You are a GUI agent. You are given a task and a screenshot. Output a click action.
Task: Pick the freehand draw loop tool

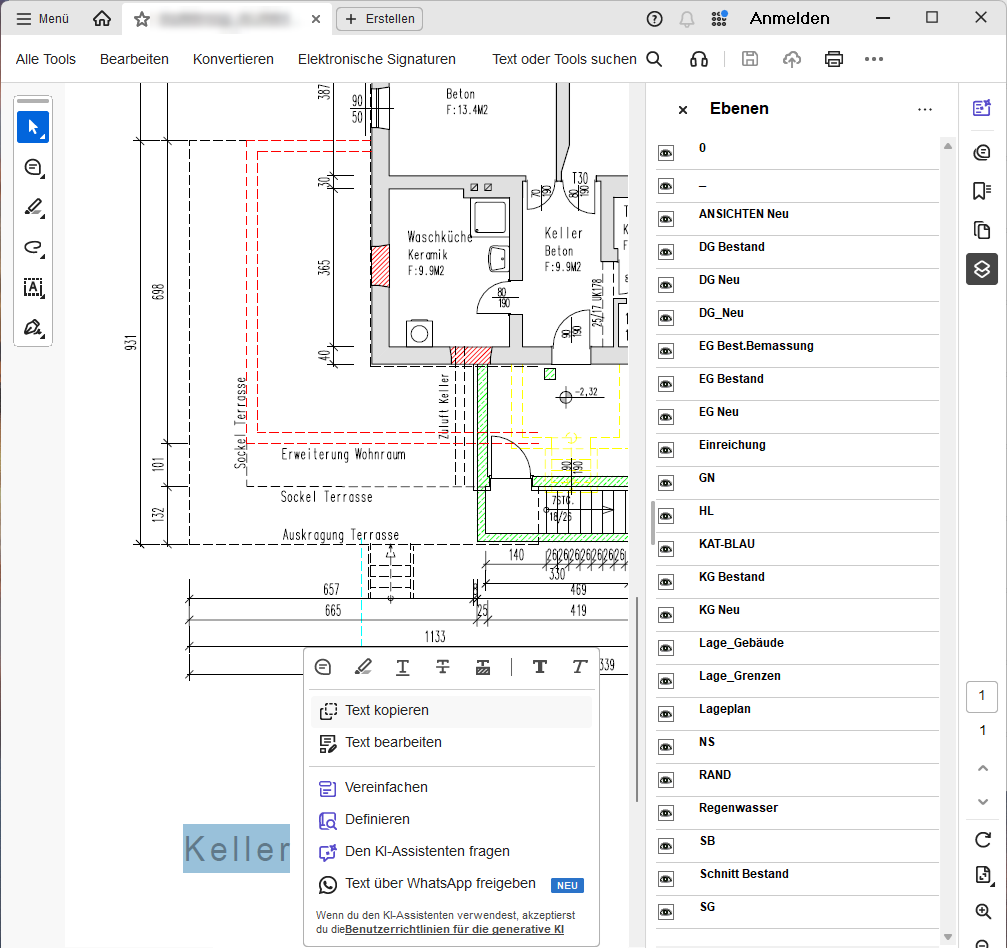click(x=33, y=248)
